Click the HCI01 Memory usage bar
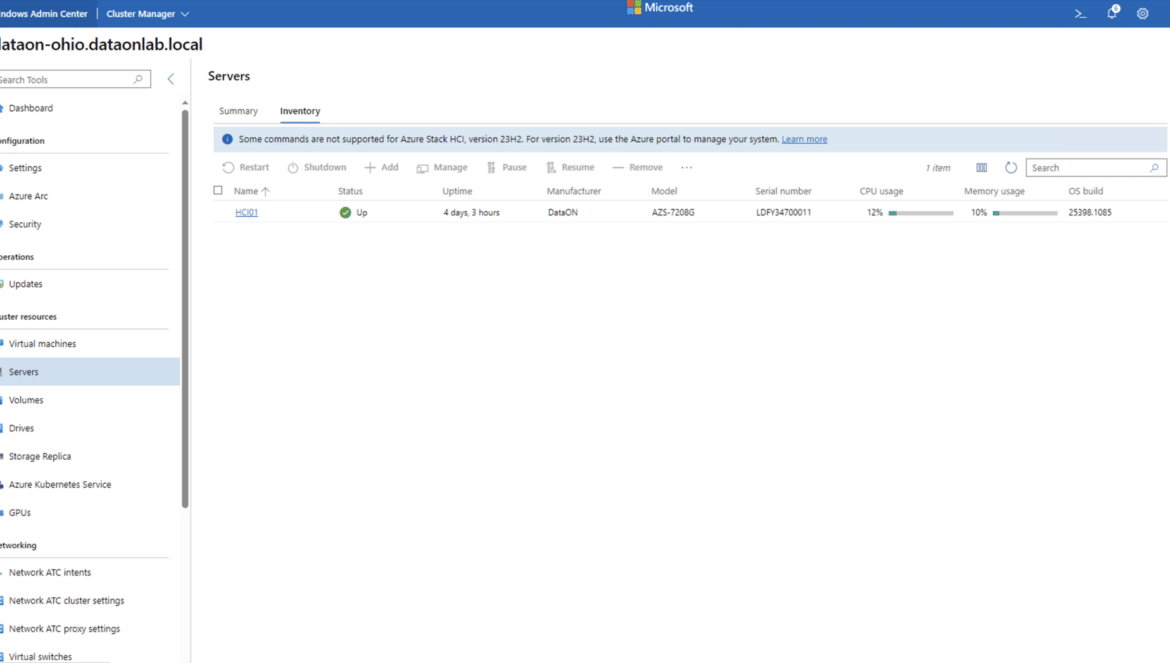1170x663 pixels. pos(1025,213)
